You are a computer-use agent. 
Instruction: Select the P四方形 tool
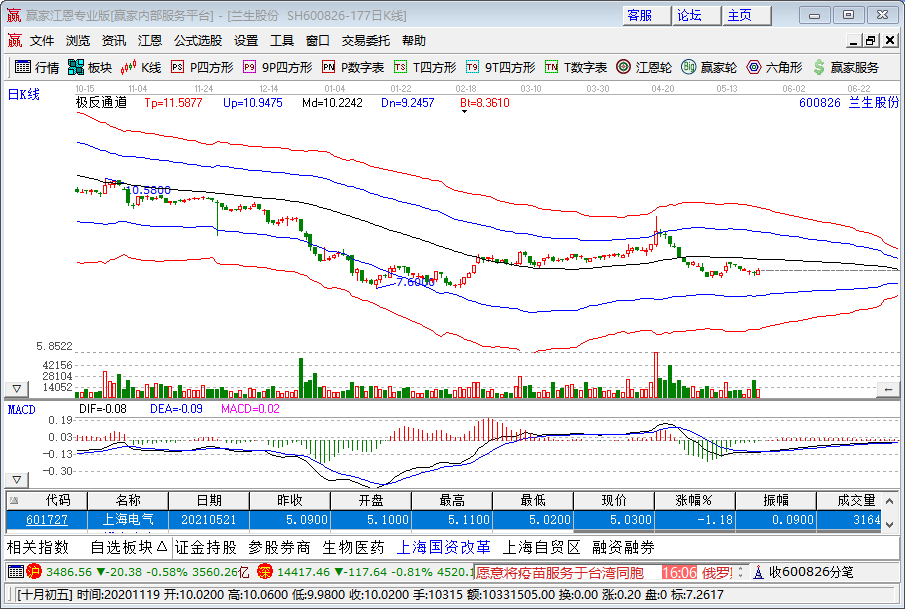pos(203,68)
